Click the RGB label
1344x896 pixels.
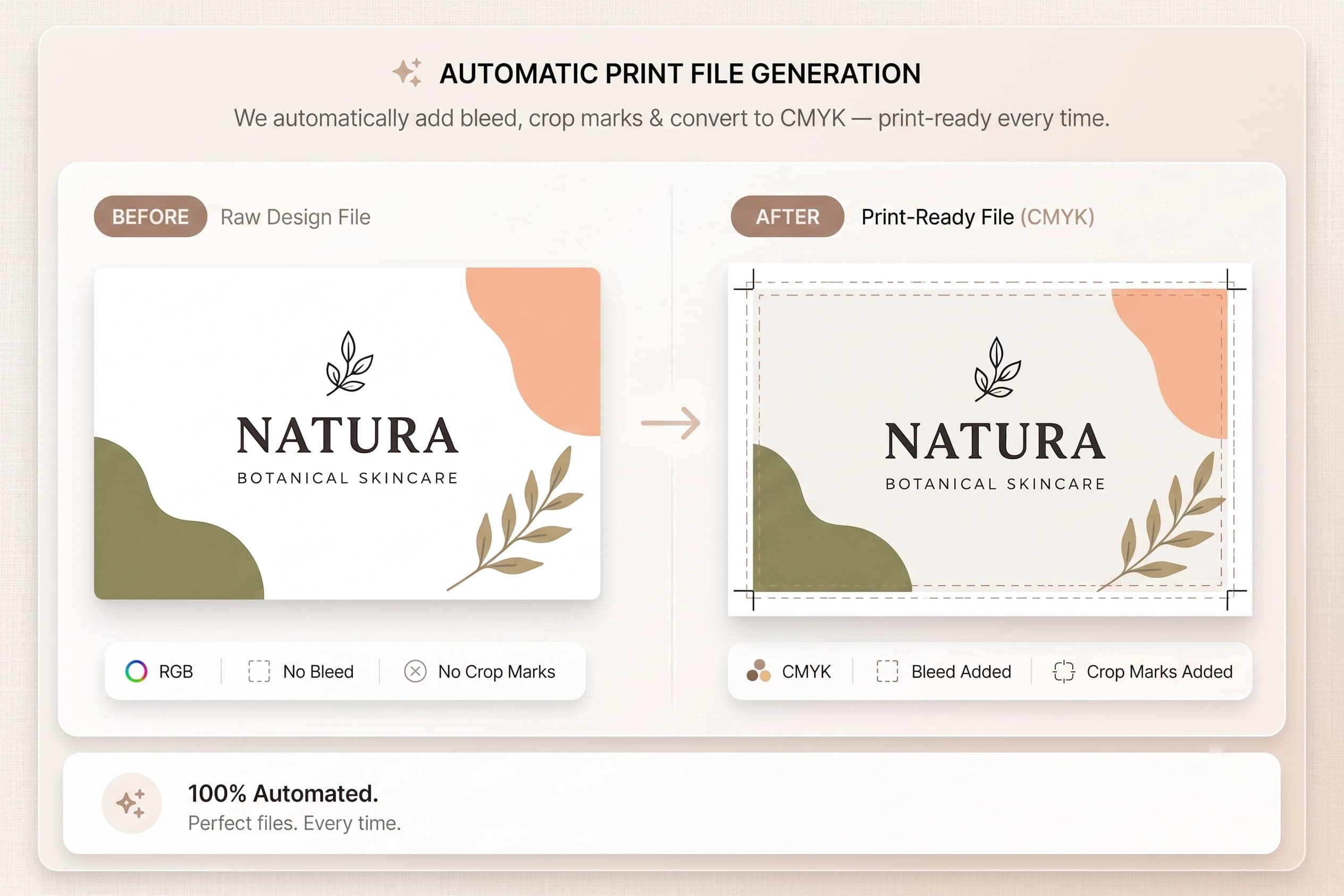pos(176,671)
